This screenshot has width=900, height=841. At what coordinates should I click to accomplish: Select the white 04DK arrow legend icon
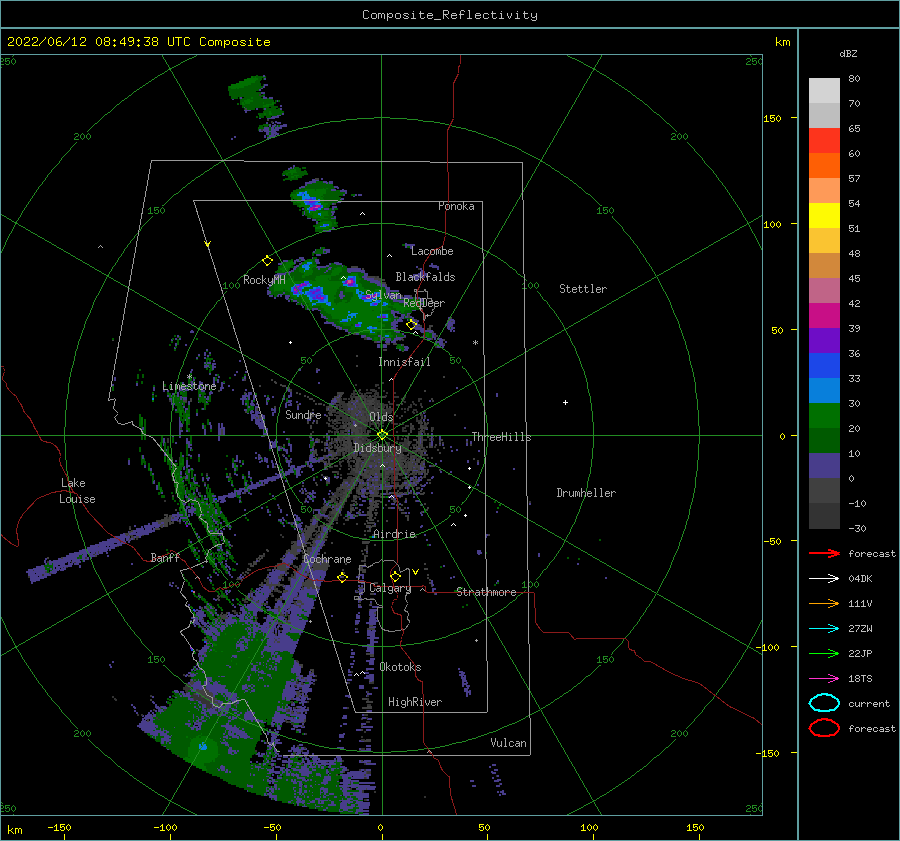click(x=824, y=578)
